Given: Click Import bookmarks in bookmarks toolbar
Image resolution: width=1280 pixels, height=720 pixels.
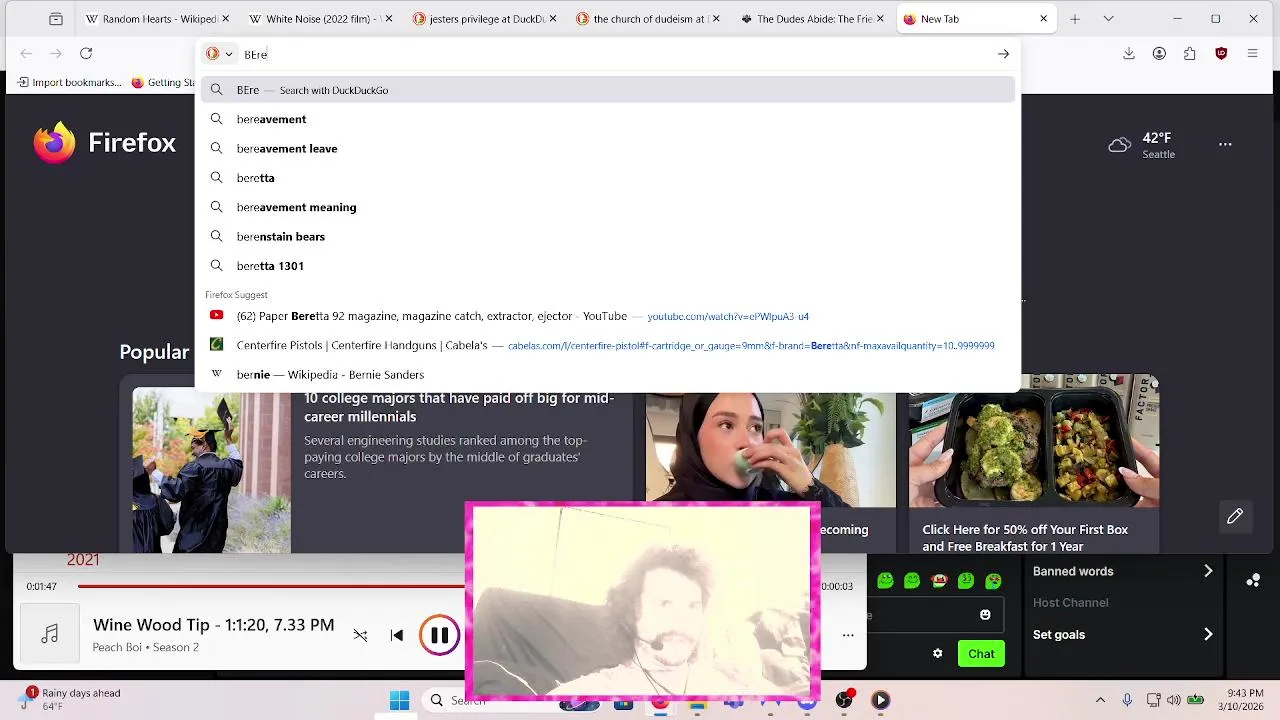Looking at the screenshot, I should point(69,83).
